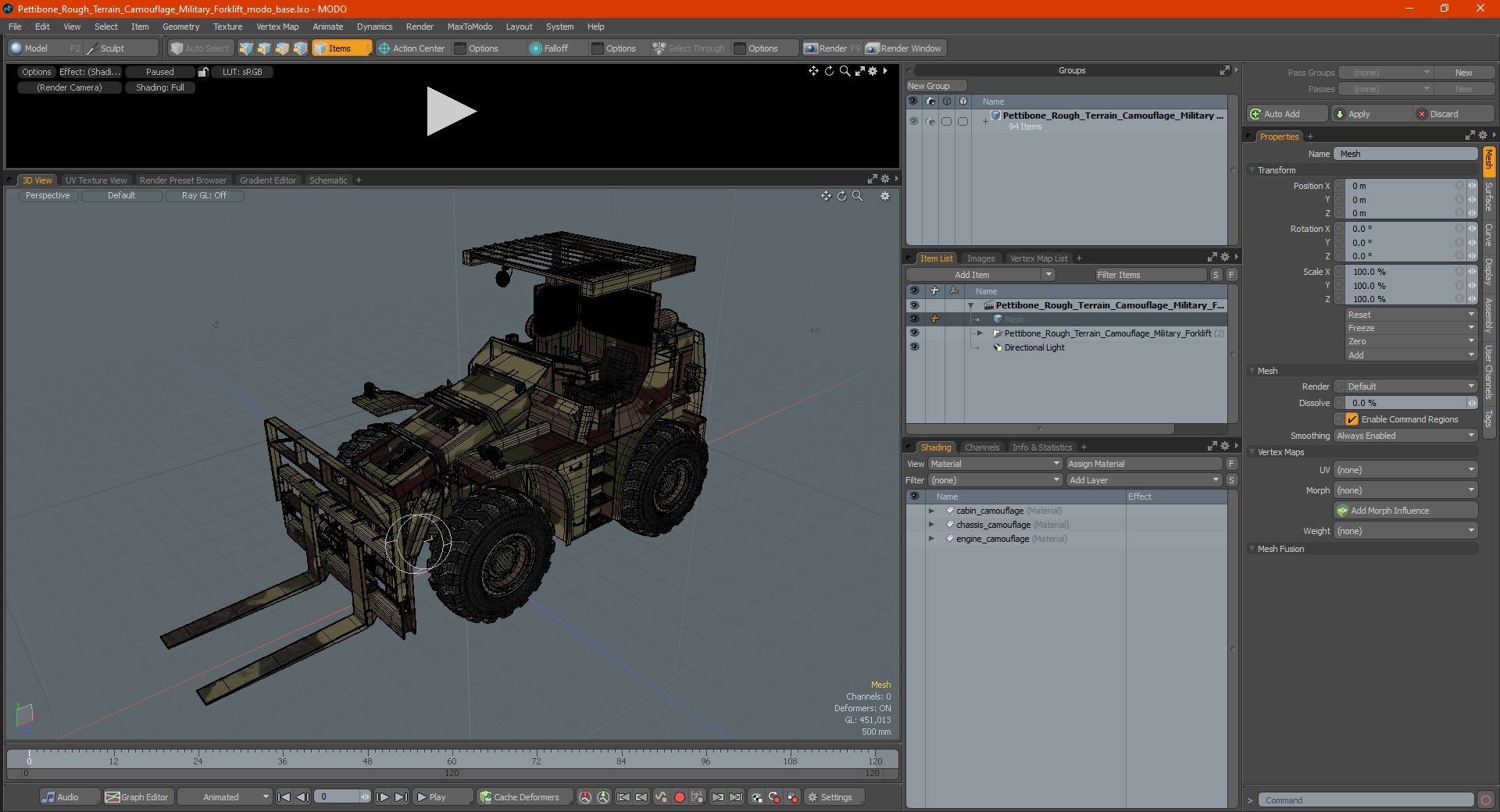
Task: Step to the previous frame
Action: tap(303, 797)
